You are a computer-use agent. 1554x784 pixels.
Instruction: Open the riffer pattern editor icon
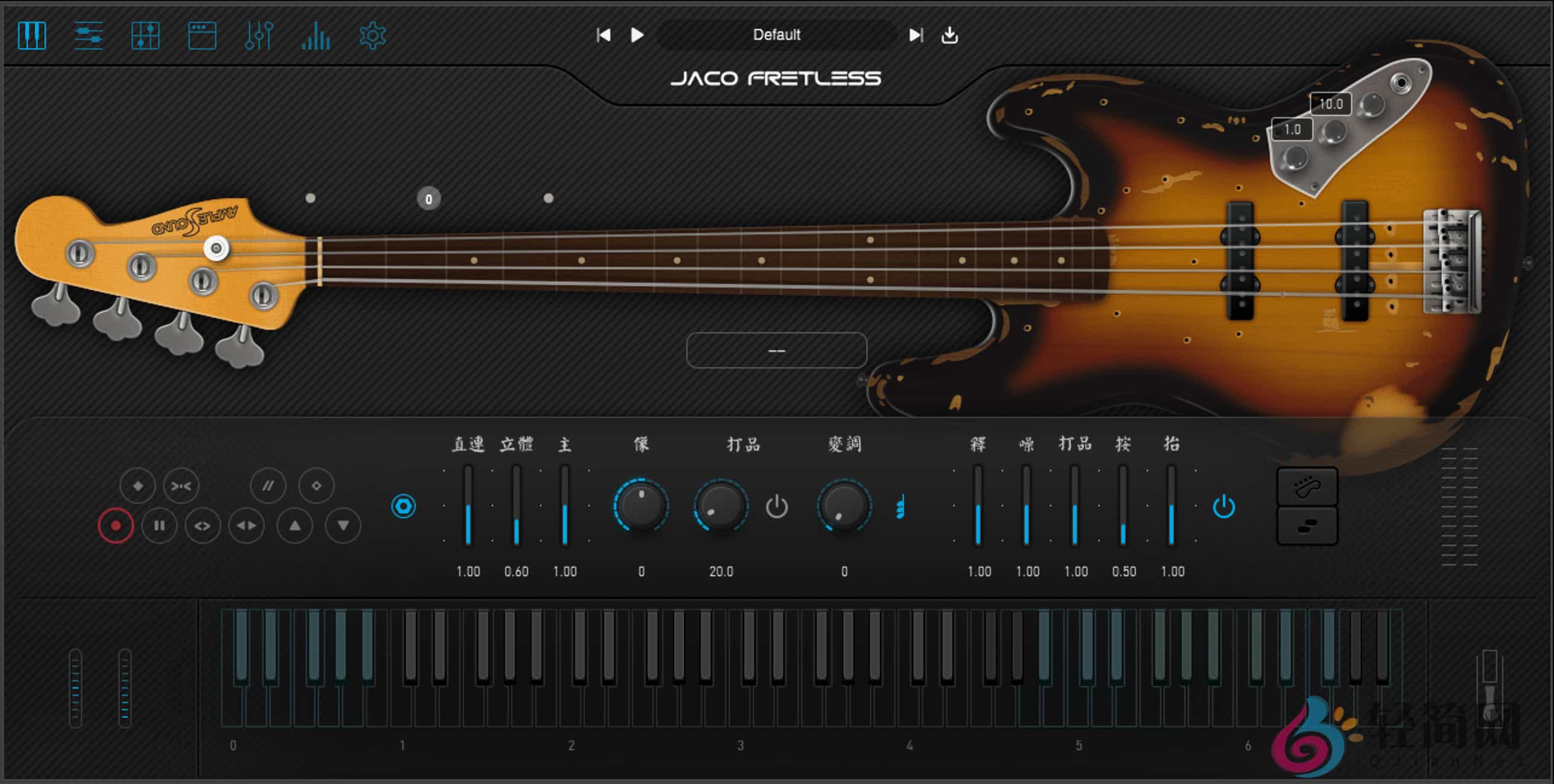point(145,35)
